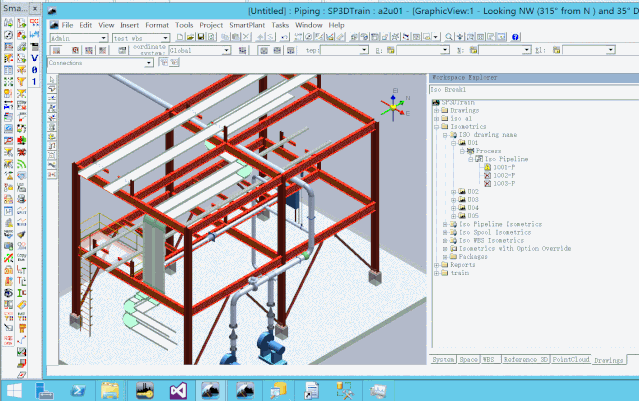Click the blue V icon in left palette
639x401 pixels.
[34, 58]
